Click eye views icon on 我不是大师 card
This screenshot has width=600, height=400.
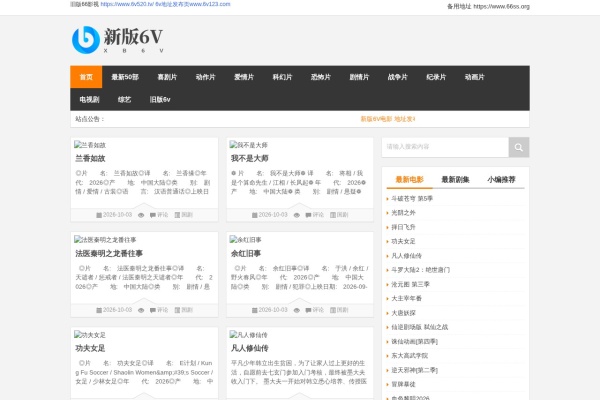point(297,215)
